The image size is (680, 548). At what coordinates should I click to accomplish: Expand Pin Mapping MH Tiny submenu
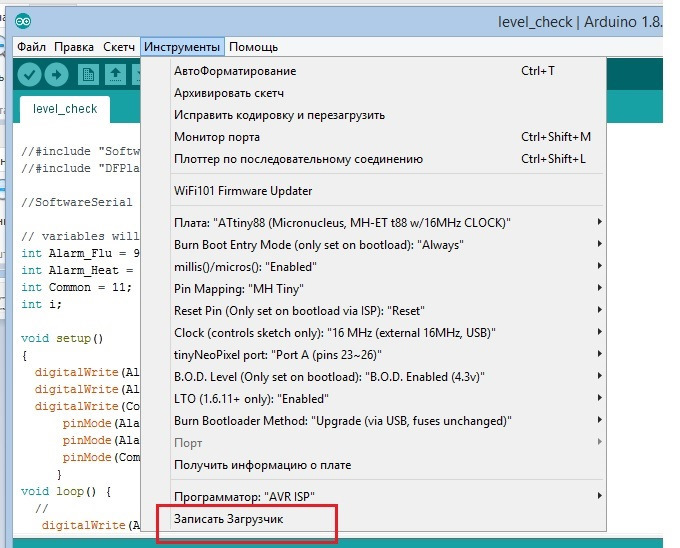point(373,289)
